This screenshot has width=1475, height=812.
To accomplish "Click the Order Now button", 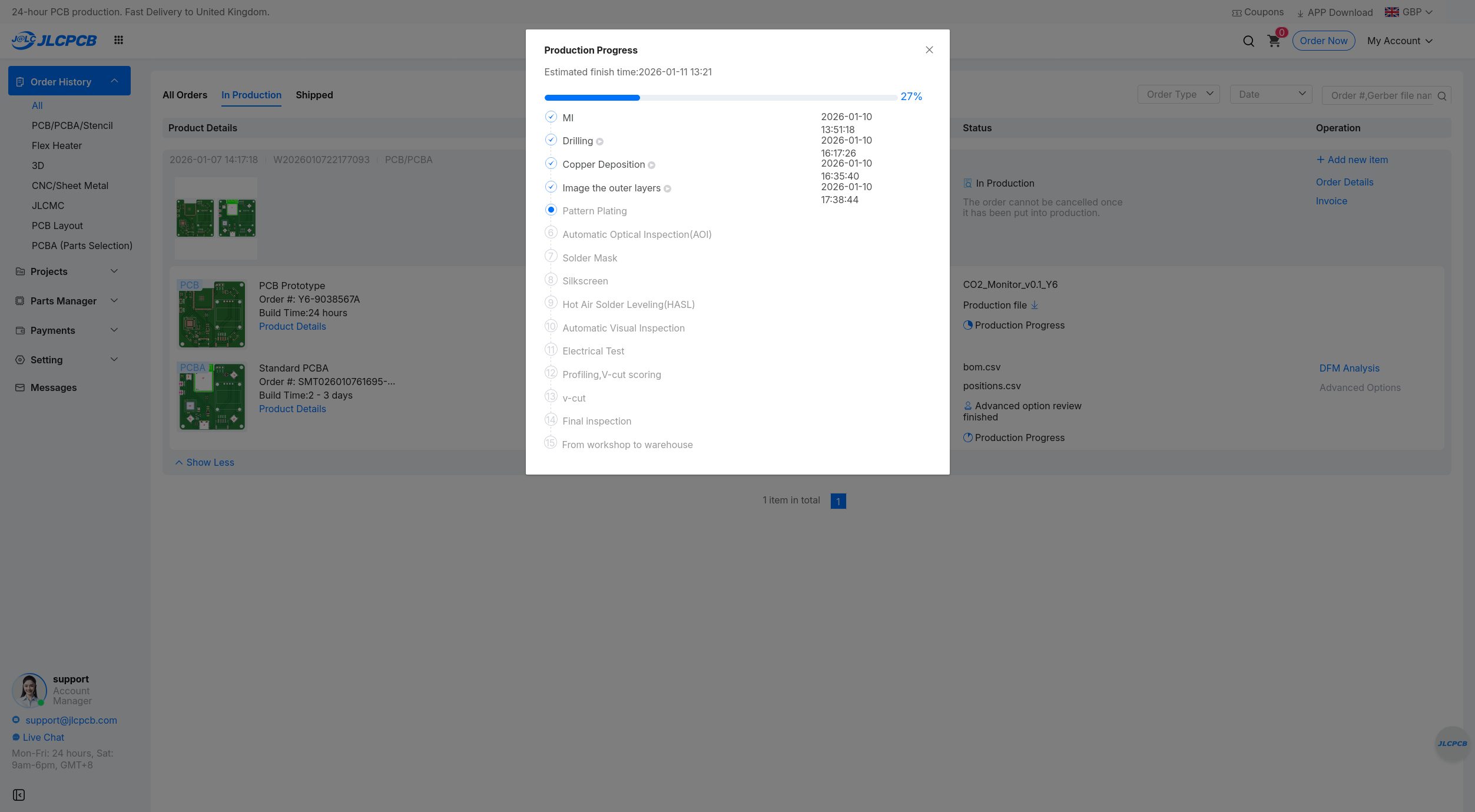I will (x=1323, y=41).
